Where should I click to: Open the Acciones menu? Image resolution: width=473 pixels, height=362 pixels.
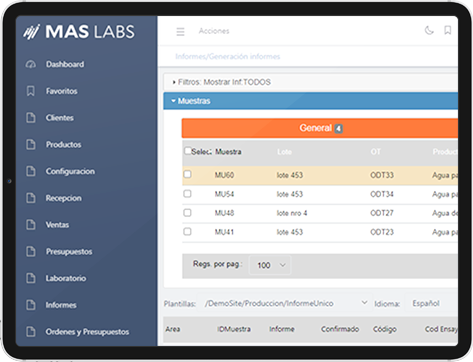point(214,31)
